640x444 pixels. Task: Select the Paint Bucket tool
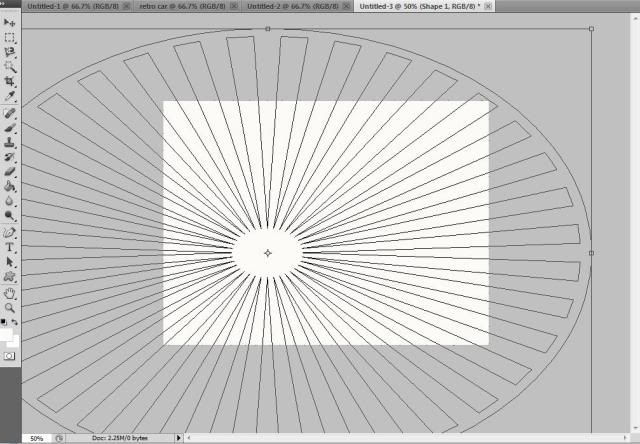pos(9,186)
